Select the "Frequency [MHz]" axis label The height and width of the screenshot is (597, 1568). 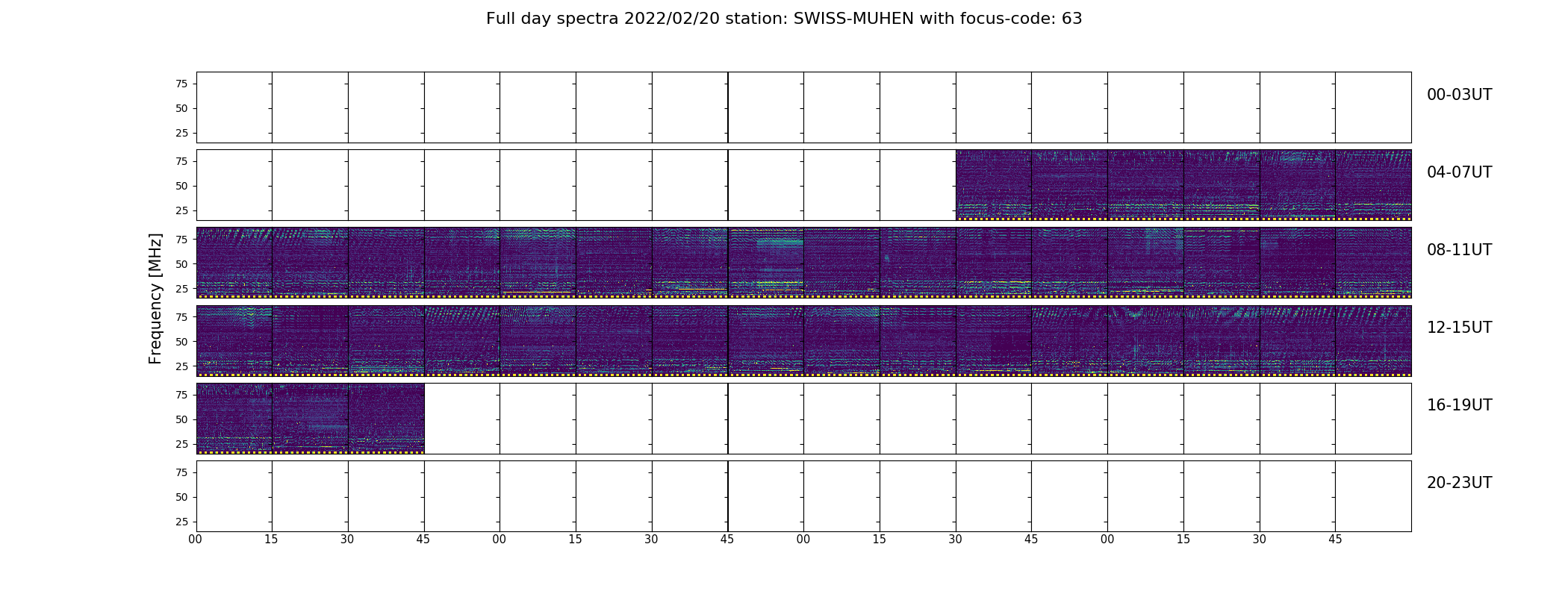[x=155, y=298]
